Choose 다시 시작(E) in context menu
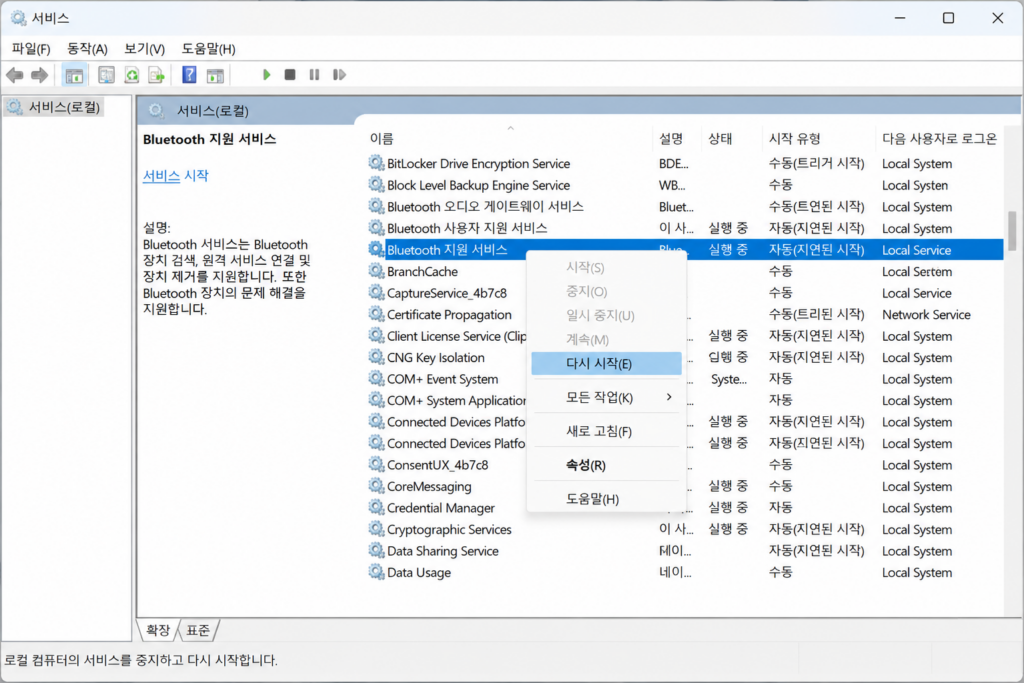This screenshot has width=1024, height=683. point(606,364)
